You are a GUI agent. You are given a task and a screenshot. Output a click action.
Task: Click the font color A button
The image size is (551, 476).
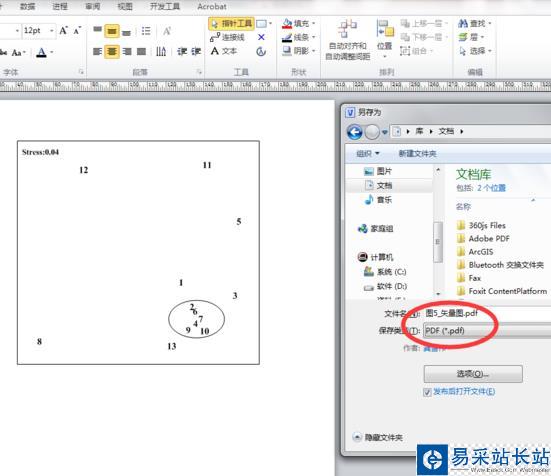point(41,52)
